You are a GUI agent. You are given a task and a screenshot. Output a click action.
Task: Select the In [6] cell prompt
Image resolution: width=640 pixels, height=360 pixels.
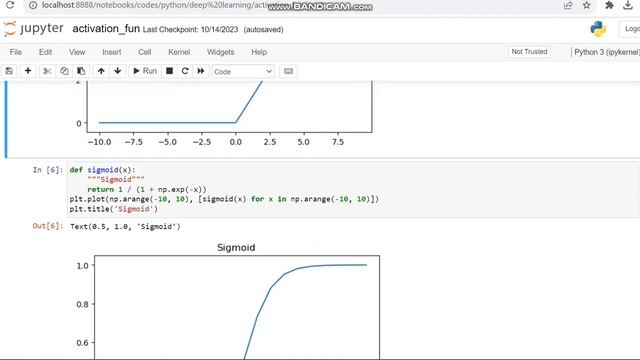coord(48,170)
